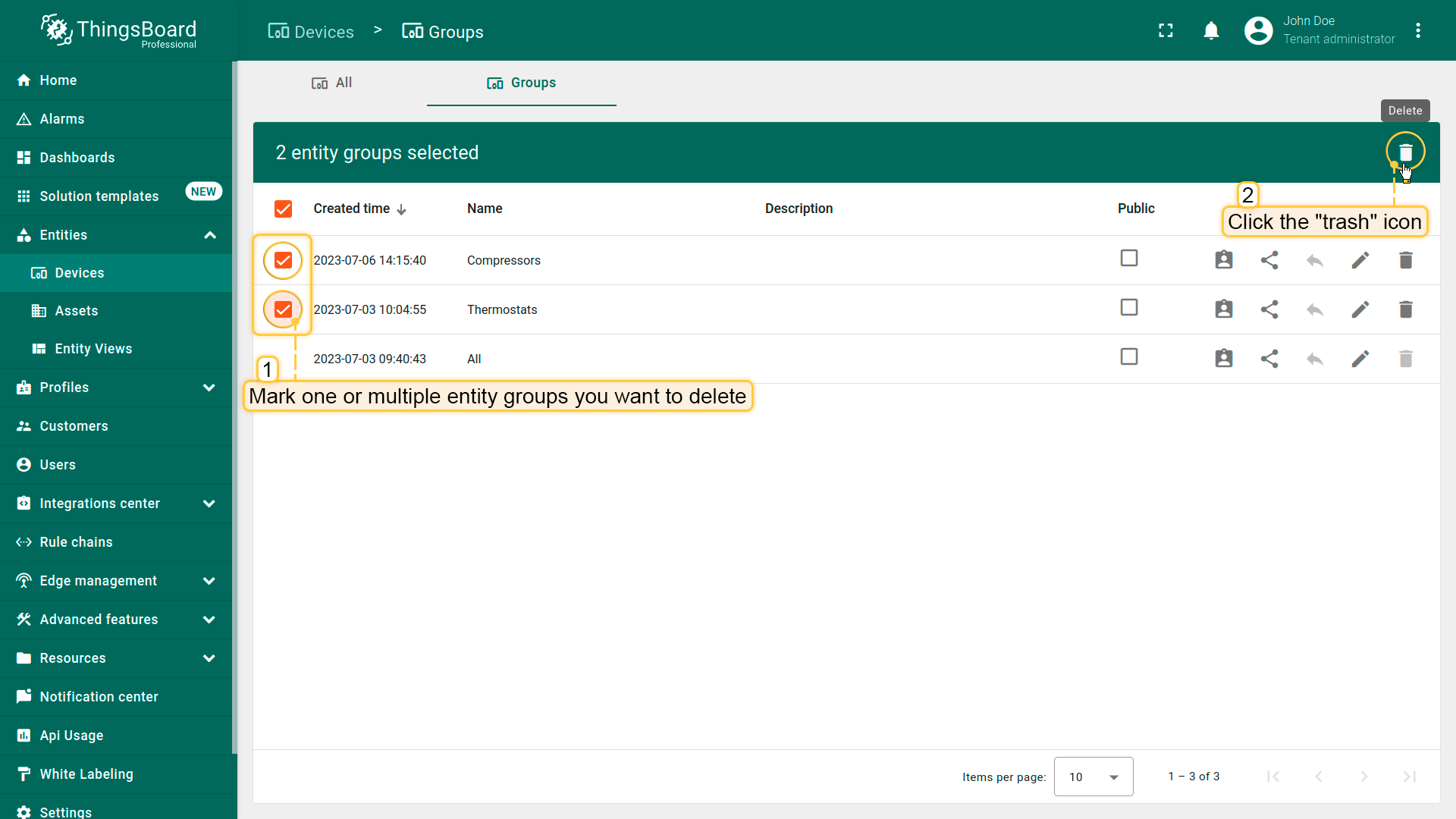The image size is (1456, 819).
Task: Share the Compressors entity group
Action: [1269, 260]
